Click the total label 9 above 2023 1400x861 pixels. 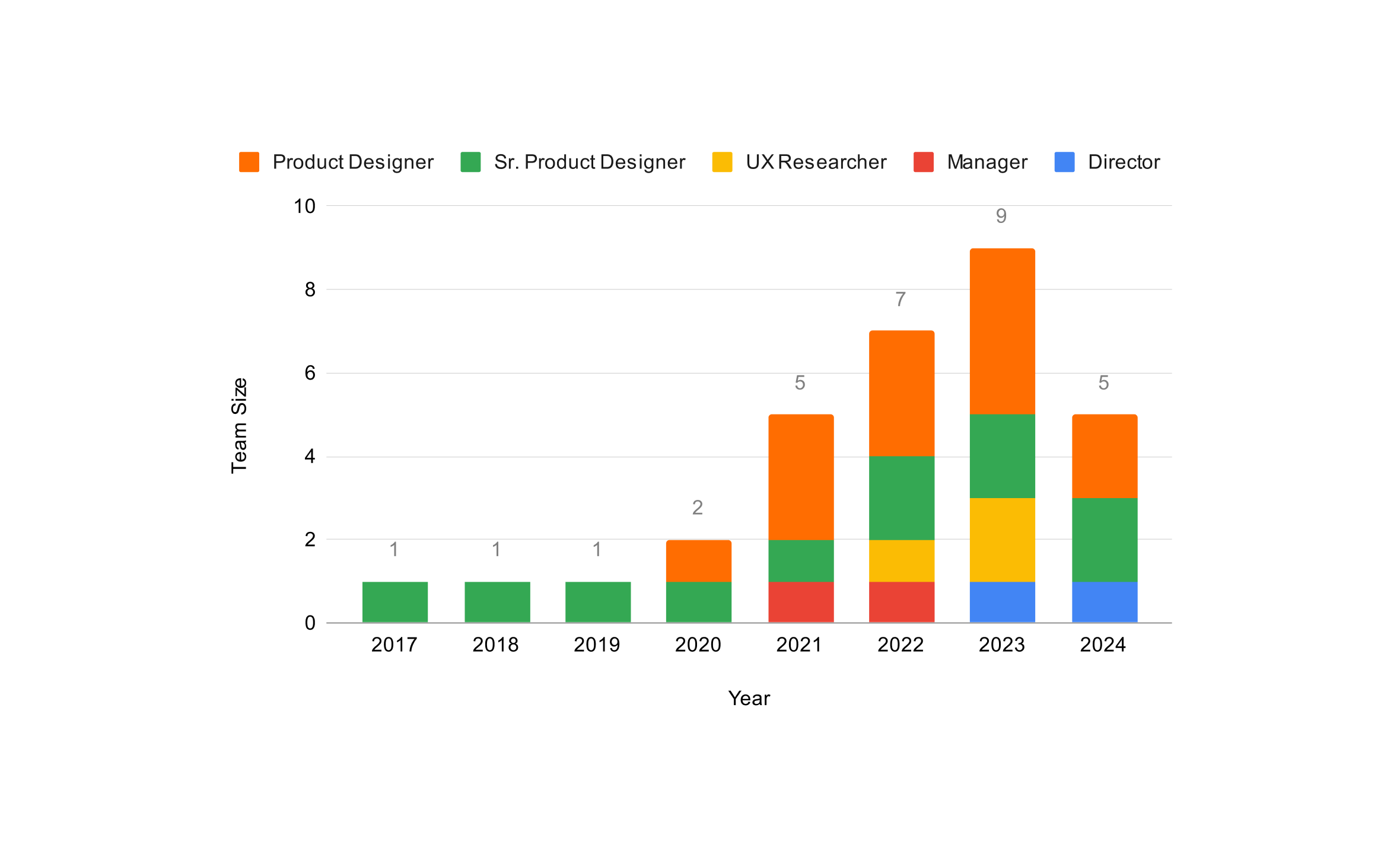1001,216
